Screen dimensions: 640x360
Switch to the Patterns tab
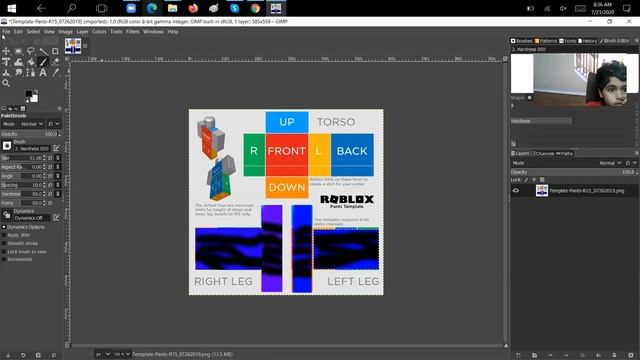(546, 41)
